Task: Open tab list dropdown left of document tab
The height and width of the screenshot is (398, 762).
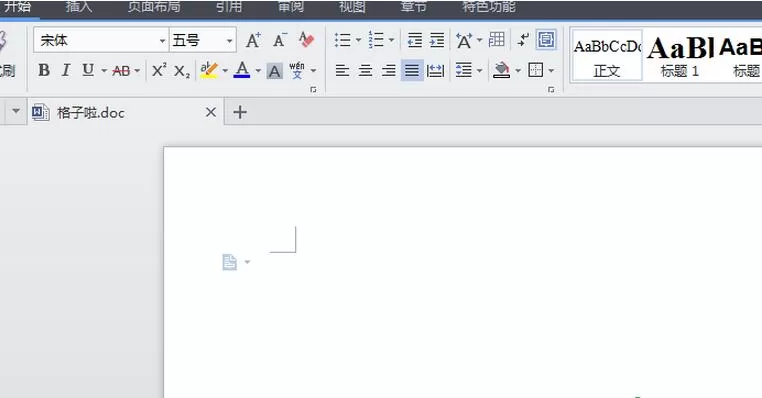Action: pyautogui.click(x=16, y=111)
